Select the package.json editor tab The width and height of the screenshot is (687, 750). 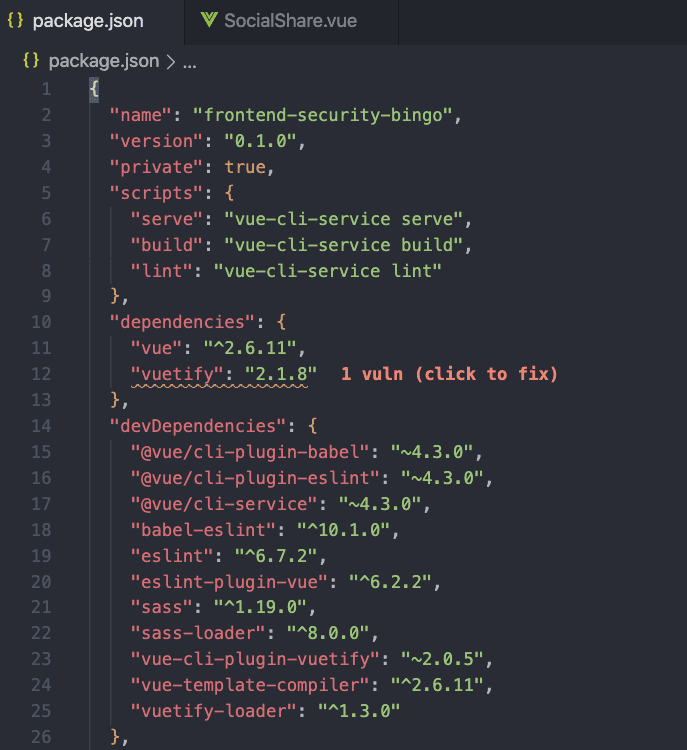[x=92, y=21]
